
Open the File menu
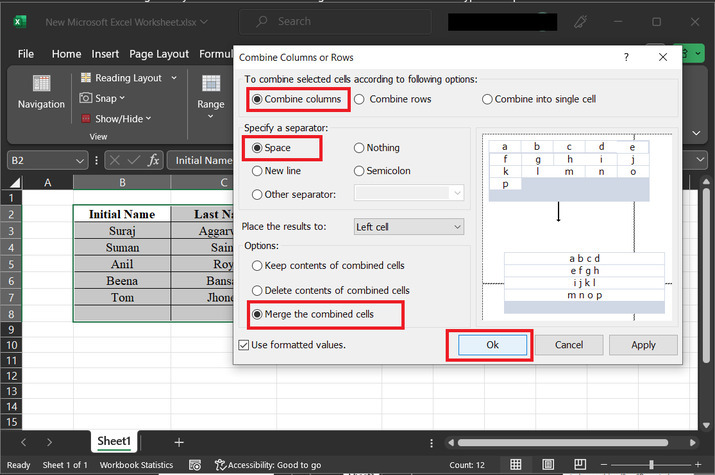point(26,54)
